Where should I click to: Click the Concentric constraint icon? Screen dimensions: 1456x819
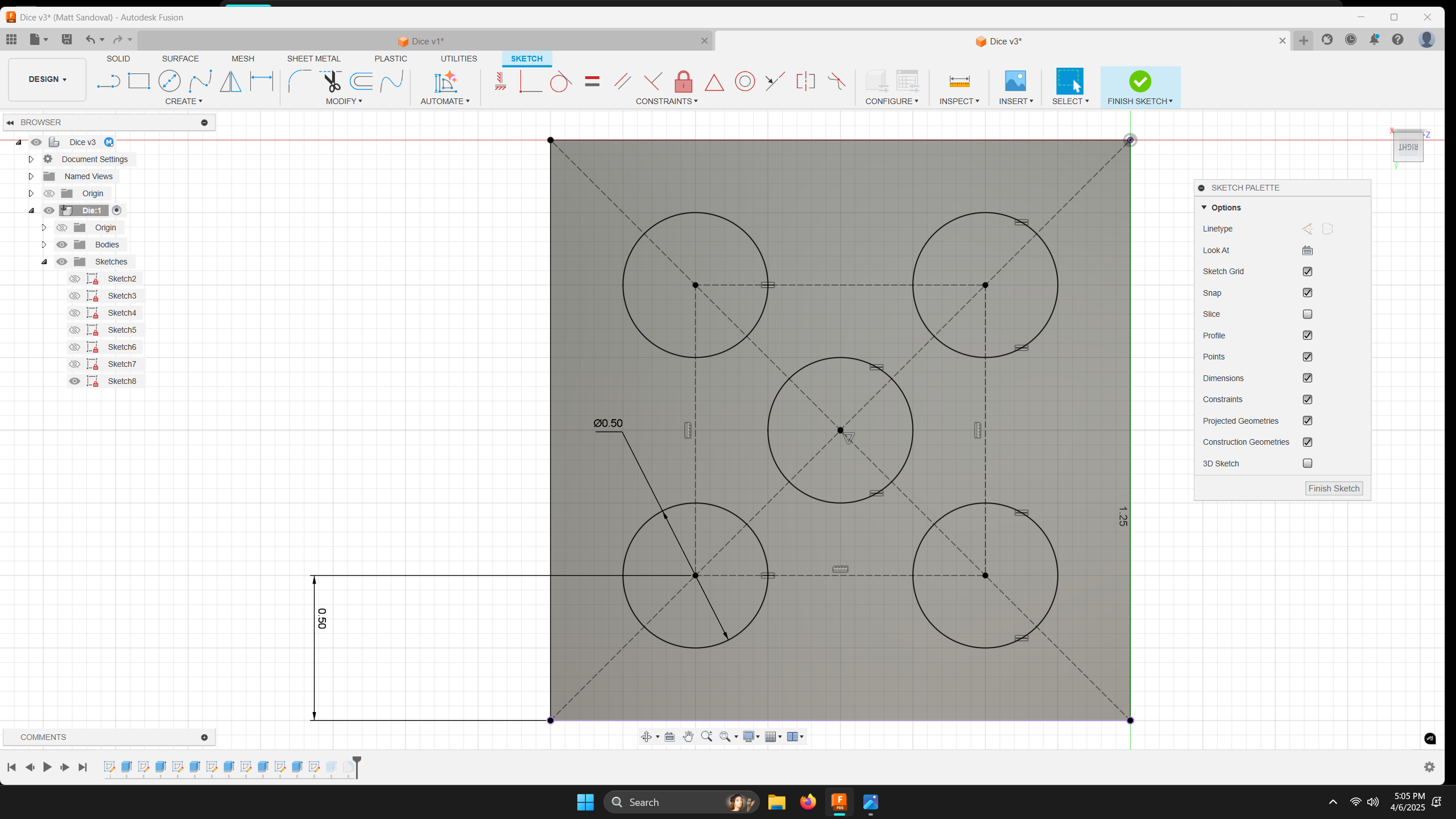pyautogui.click(x=744, y=81)
